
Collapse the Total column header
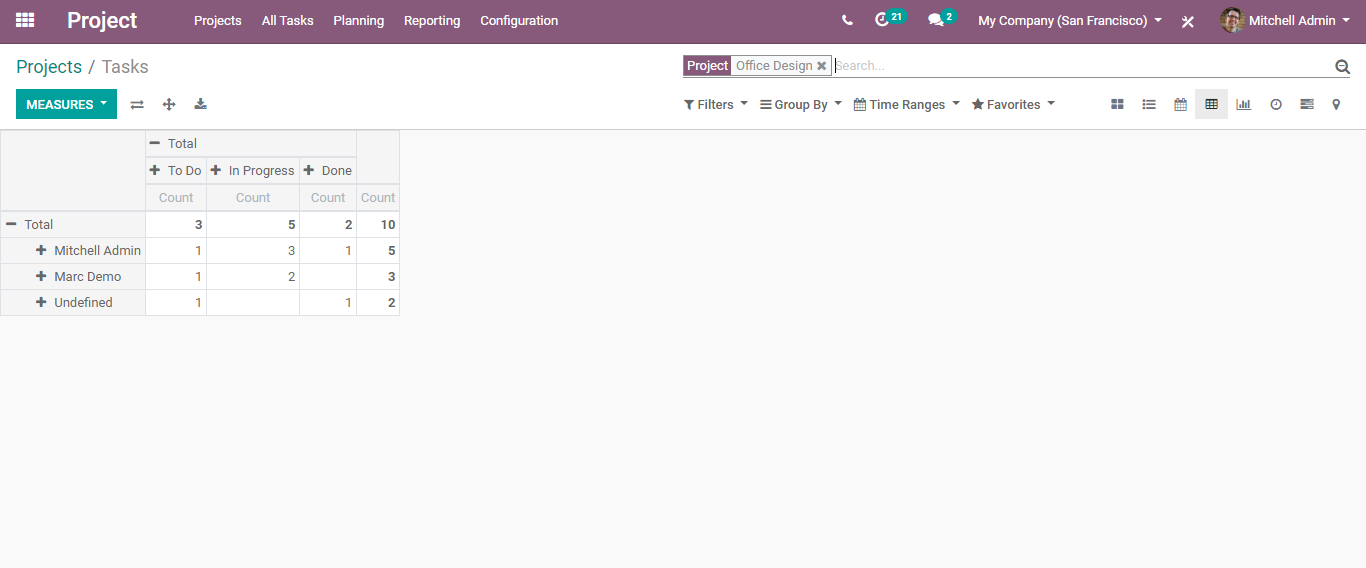[251, 143]
